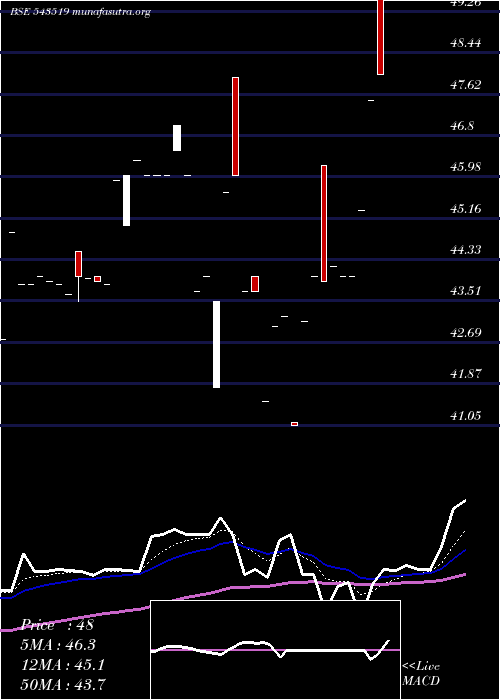The width and height of the screenshot is (500, 700).
Task: Select the white candle between 45.16 and 45.98
Action: (126, 200)
